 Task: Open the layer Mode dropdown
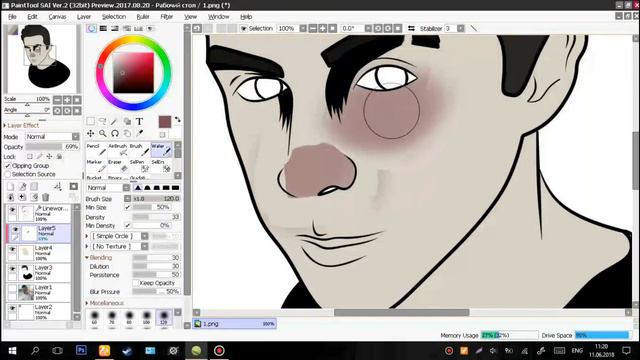53,136
